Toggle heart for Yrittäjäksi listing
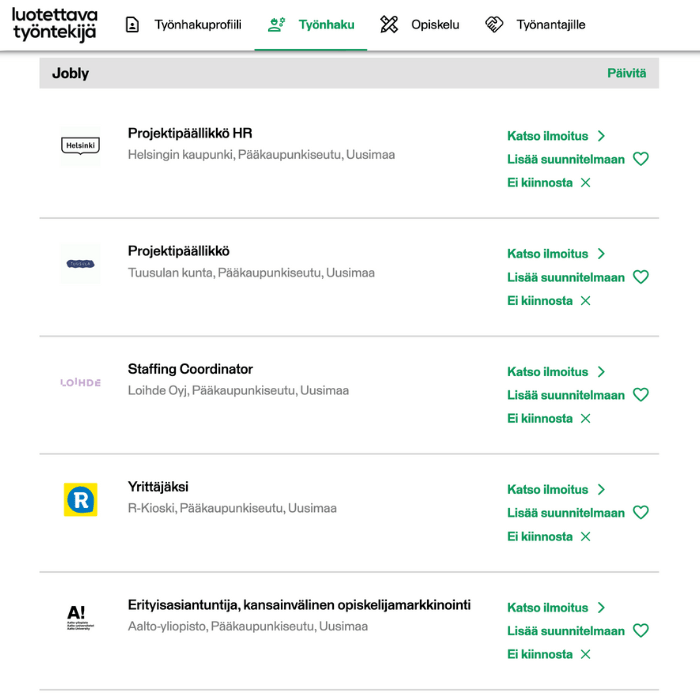 pyautogui.click(x=641, y=513)
